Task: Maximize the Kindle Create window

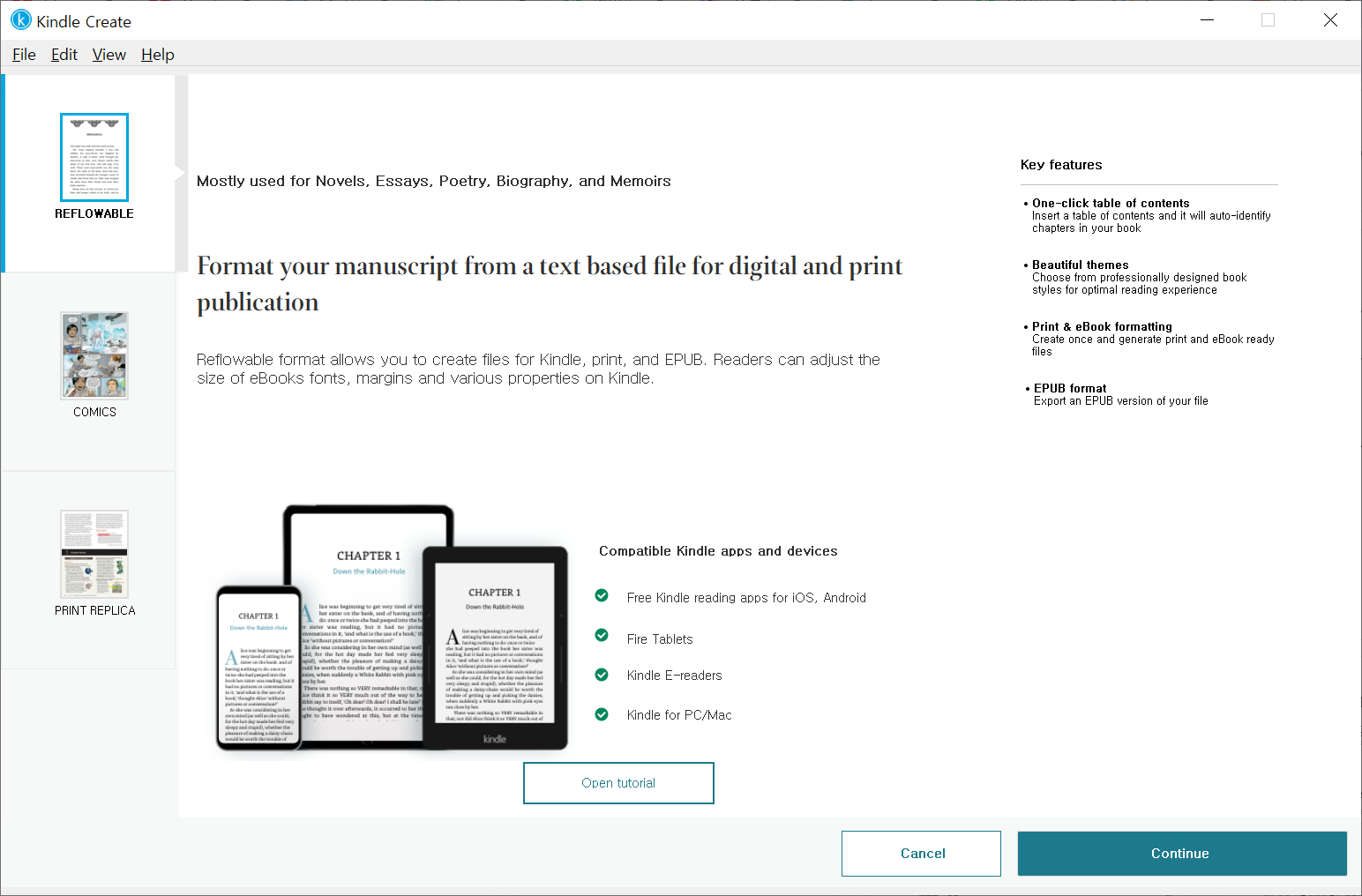Action: pos(1268,19)
